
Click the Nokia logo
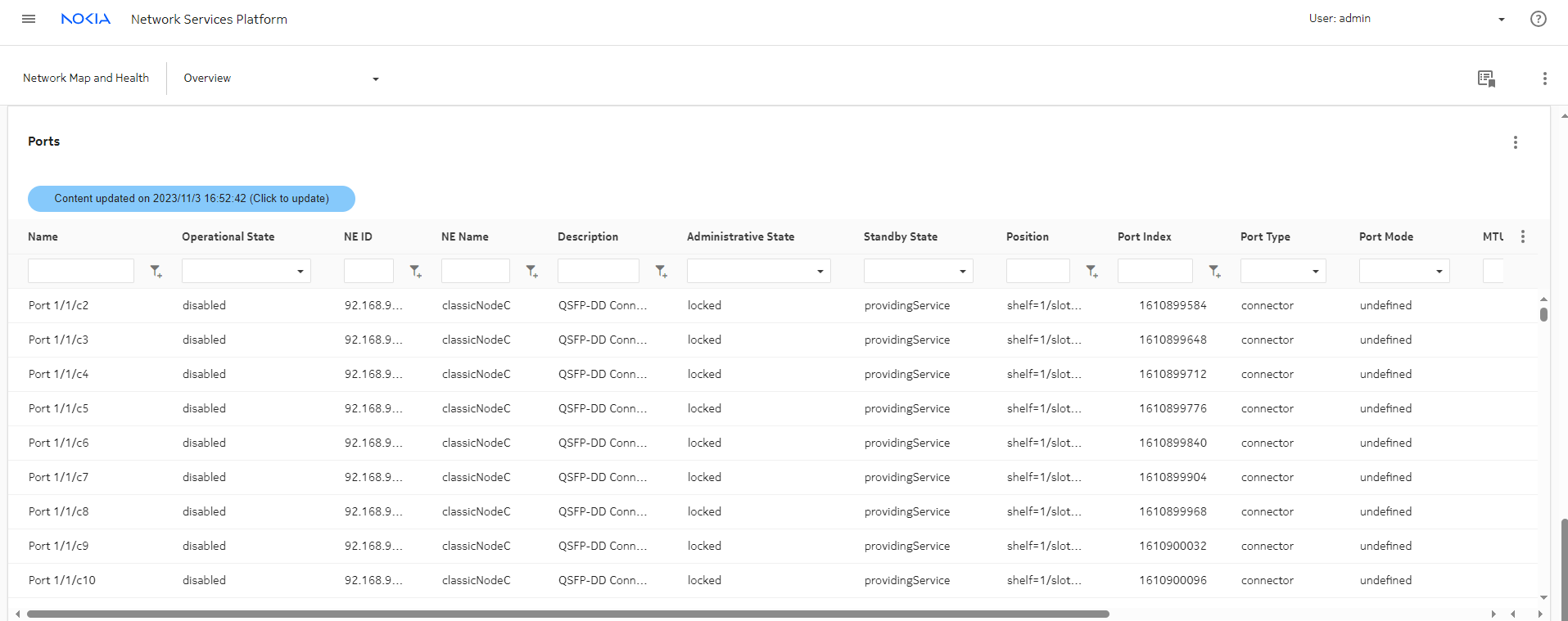pos(85,19)
